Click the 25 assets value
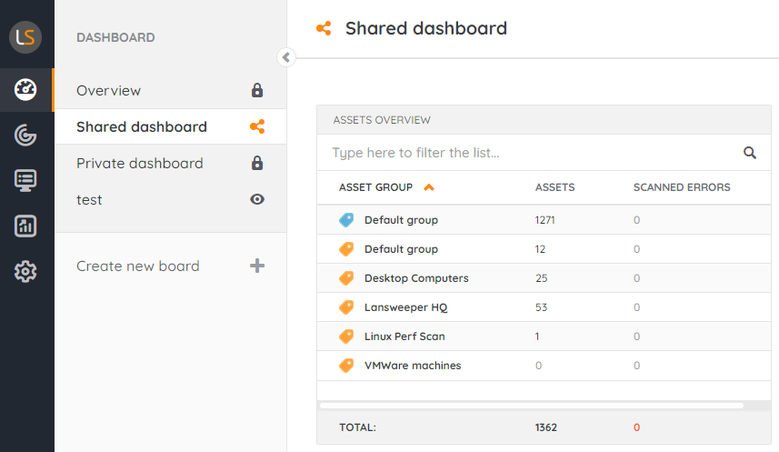The image size is (779, 452). [541, 278]
